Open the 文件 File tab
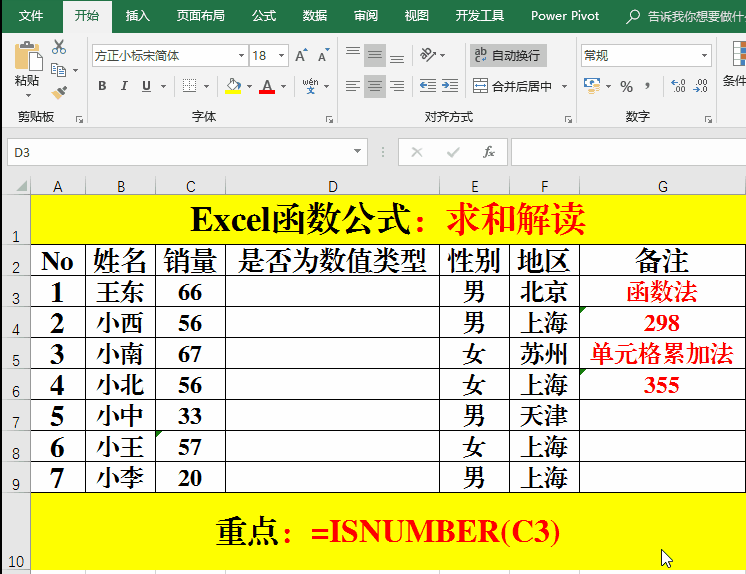The image size is (746, 574). [31, 16]
